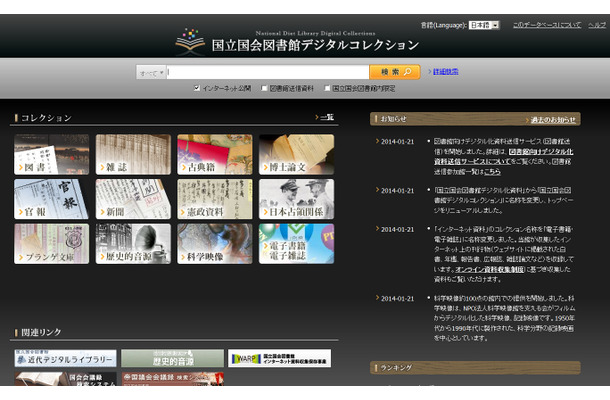Open the 憲政資料 collection tile
Viewport: 610px width, 400px height.
pyautogui.click(x=215, y=199)
